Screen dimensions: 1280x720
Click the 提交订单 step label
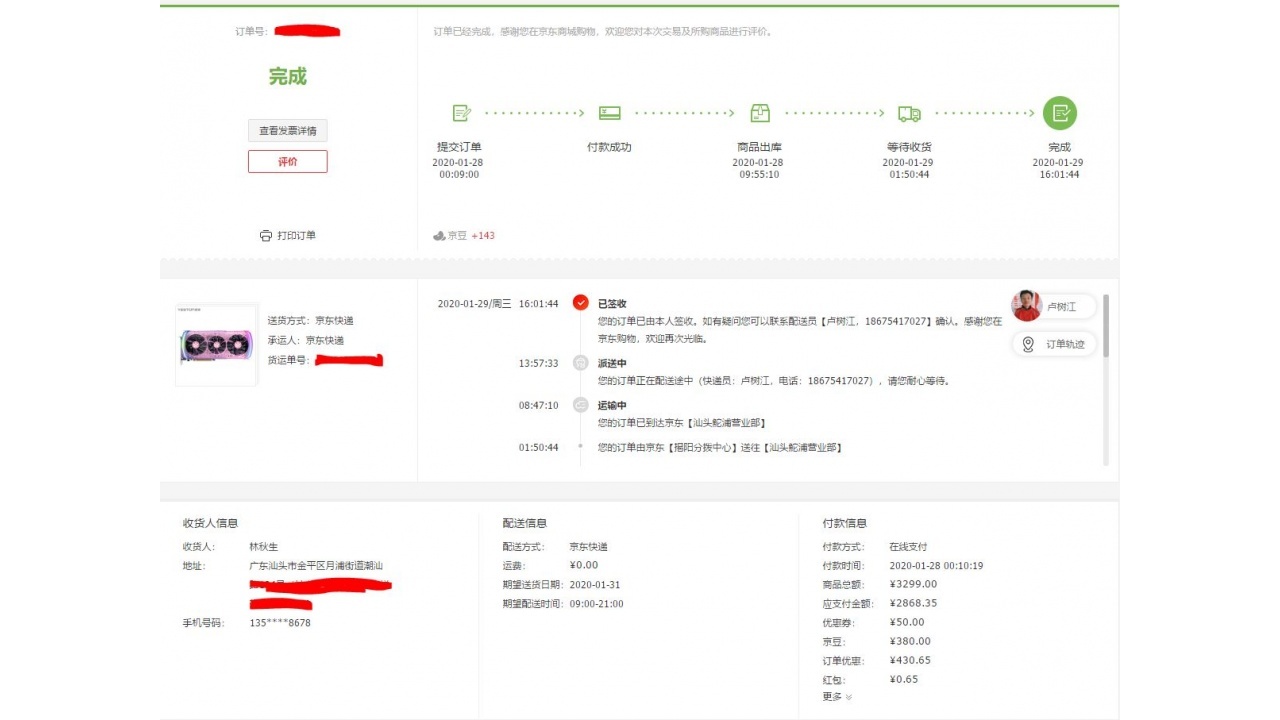coord(459,147)
